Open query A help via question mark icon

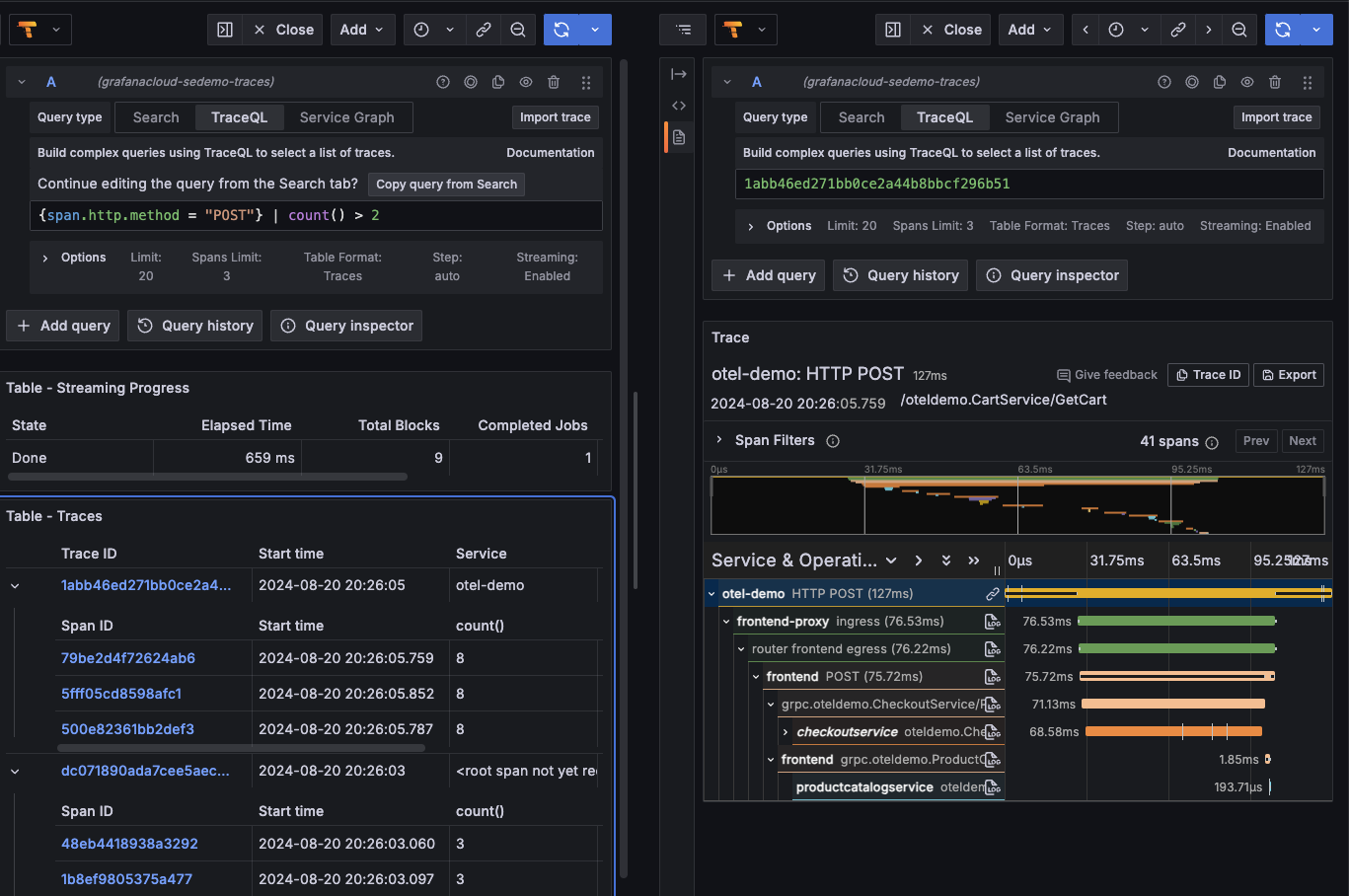click(442, 82)
